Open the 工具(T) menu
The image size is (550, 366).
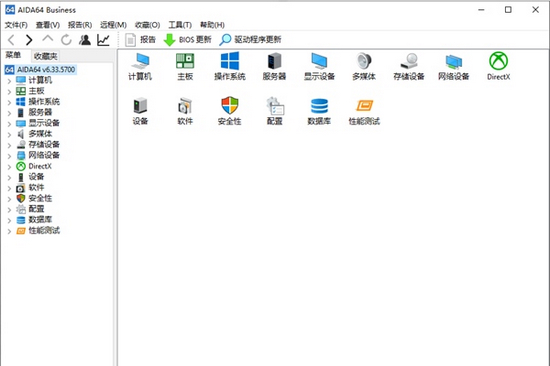coord(180,25)
